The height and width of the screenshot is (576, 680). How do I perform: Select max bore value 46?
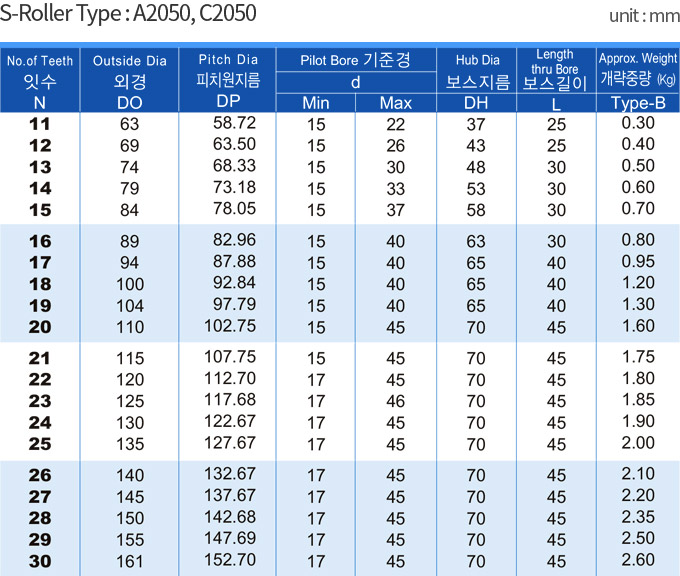396,402
